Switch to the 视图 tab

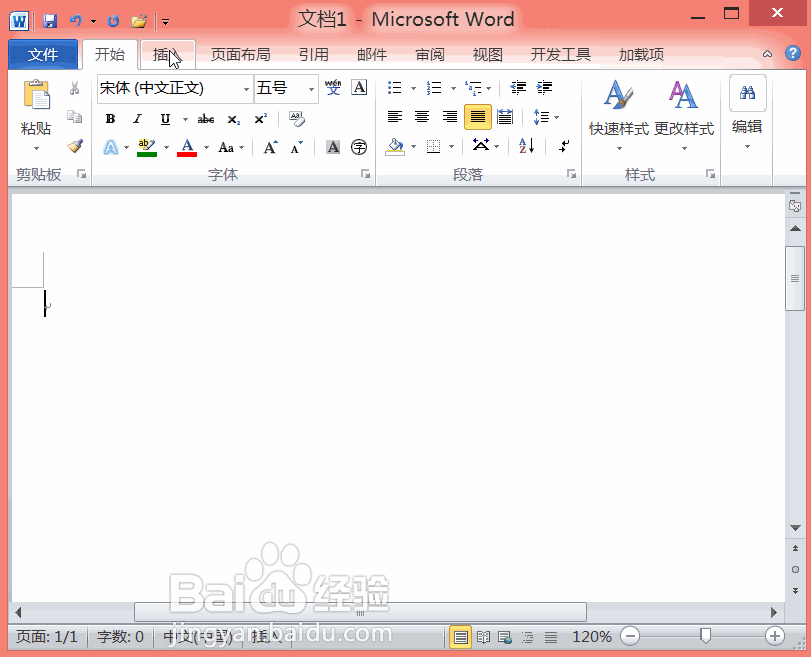[x=488, y=54]
